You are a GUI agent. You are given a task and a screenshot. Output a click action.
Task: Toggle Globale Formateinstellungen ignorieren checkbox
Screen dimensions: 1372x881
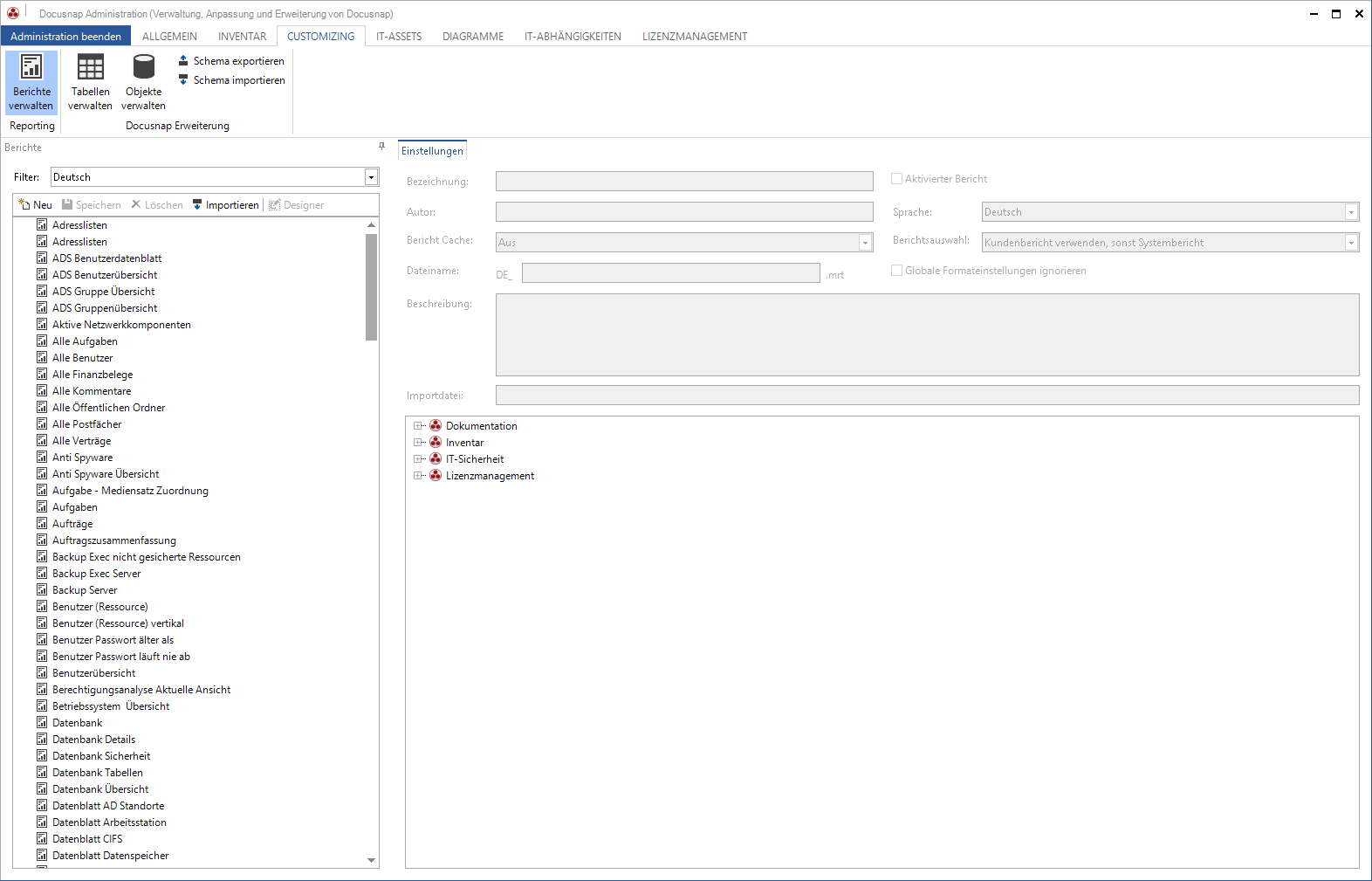click(896, 271)
